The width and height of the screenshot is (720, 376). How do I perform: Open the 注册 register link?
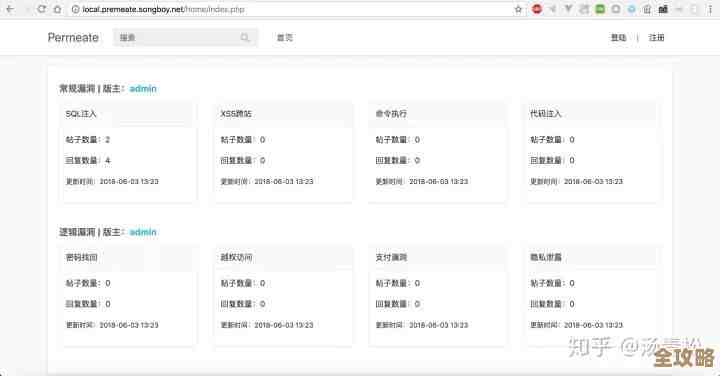(656, 38)
